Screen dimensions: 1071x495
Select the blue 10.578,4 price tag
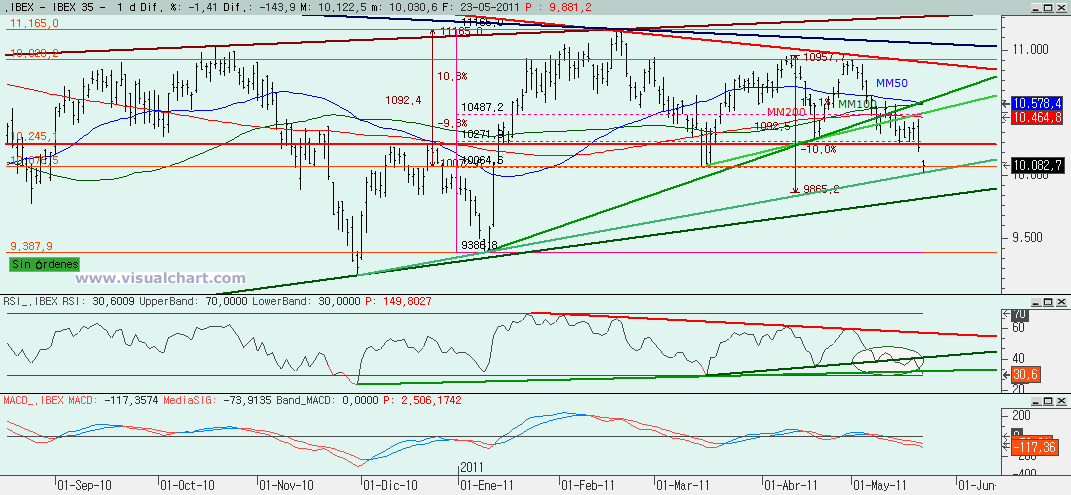(1036, 103)
